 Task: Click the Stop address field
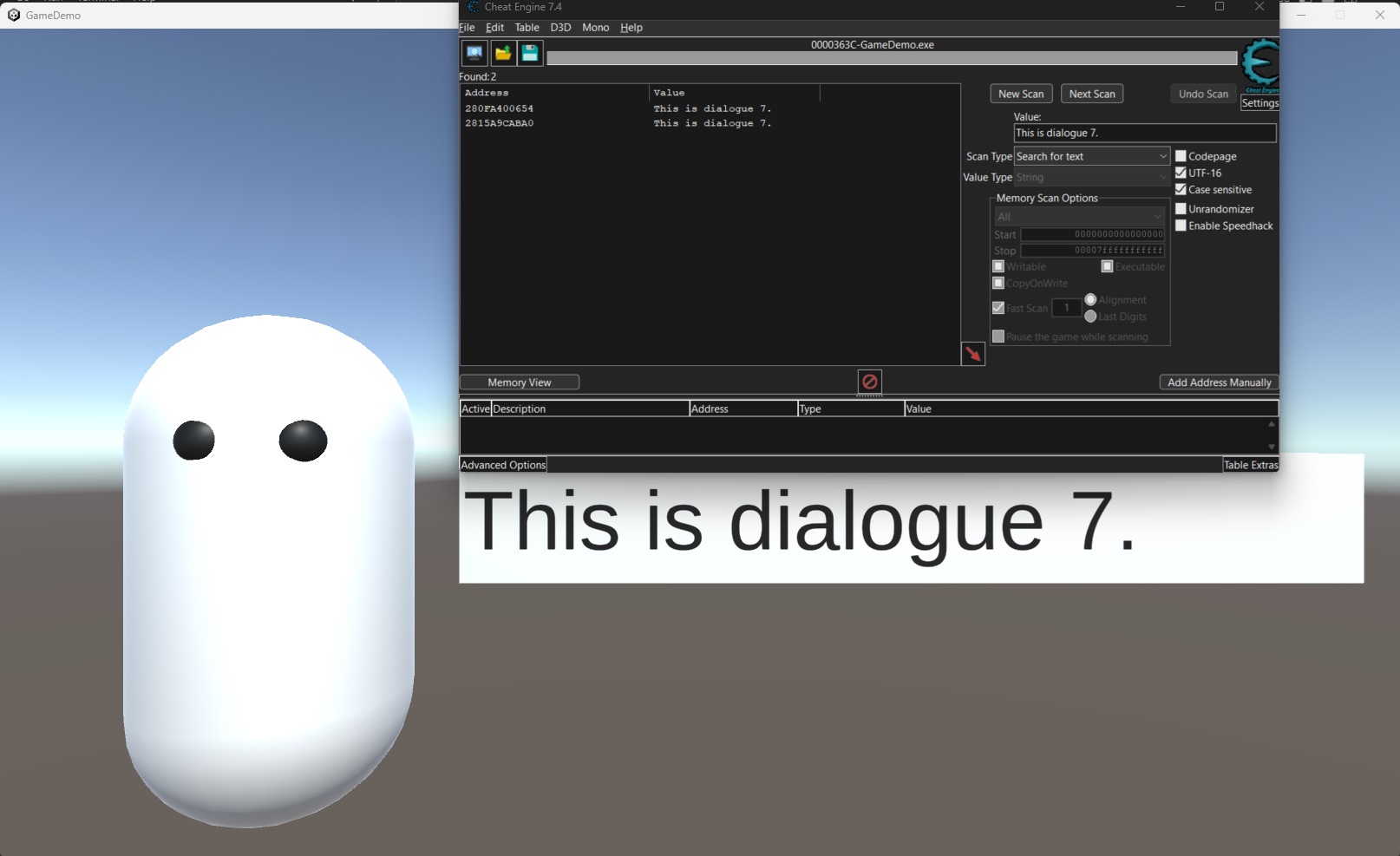(1092, 251)
